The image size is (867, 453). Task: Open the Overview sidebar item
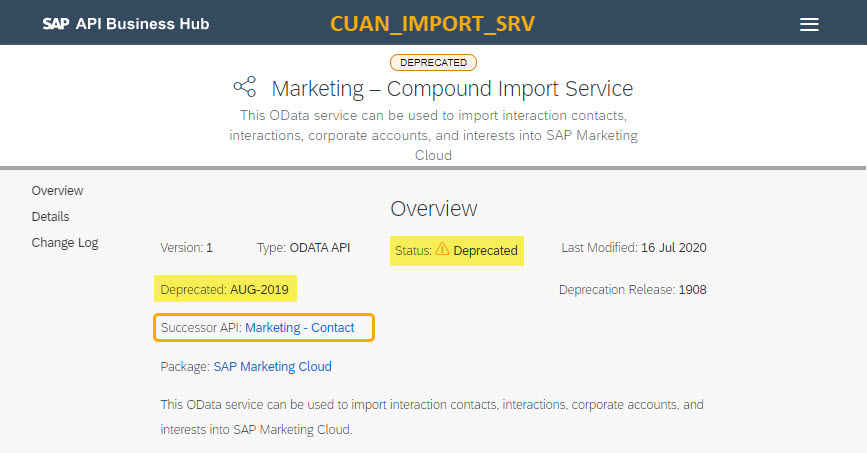coord(57,191)
